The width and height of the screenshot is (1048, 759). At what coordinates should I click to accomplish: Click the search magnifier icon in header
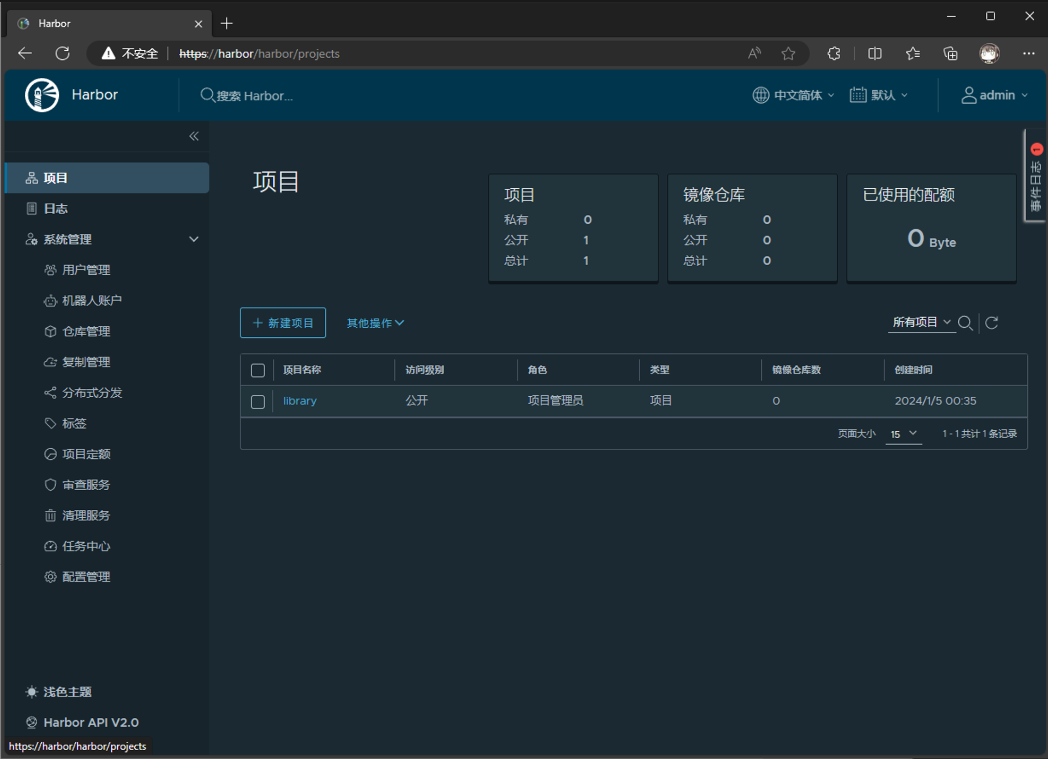tap(207, 96)
